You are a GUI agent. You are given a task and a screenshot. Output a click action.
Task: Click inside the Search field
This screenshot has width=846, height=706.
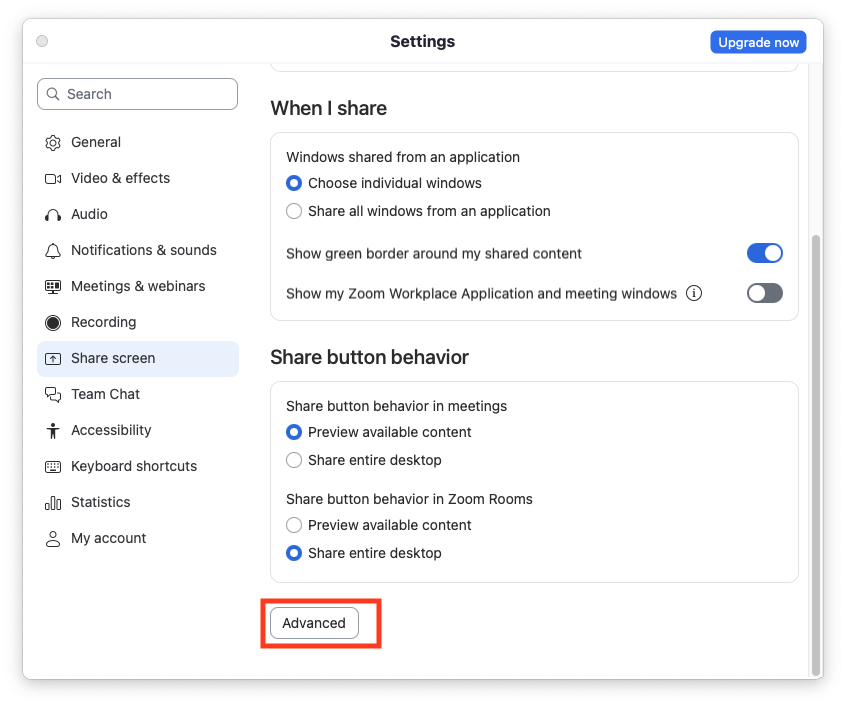(137, 93)
